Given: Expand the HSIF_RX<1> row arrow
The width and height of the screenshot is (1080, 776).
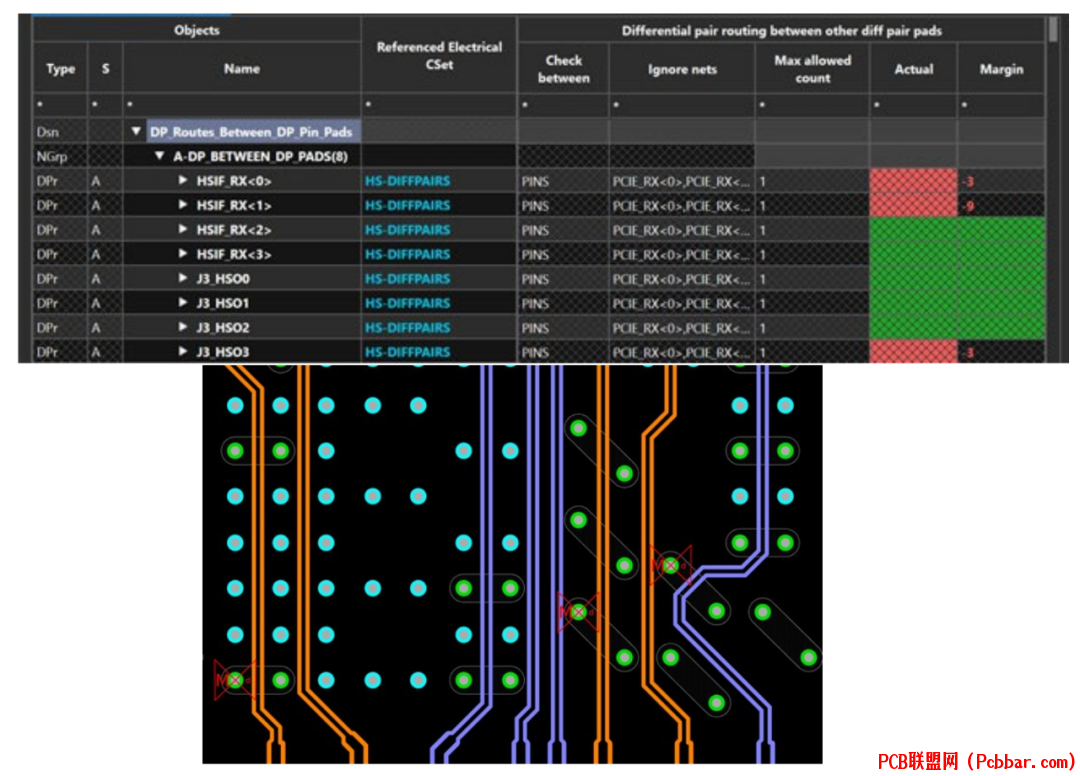Looking at the screenshot, I should click(183, 205).
